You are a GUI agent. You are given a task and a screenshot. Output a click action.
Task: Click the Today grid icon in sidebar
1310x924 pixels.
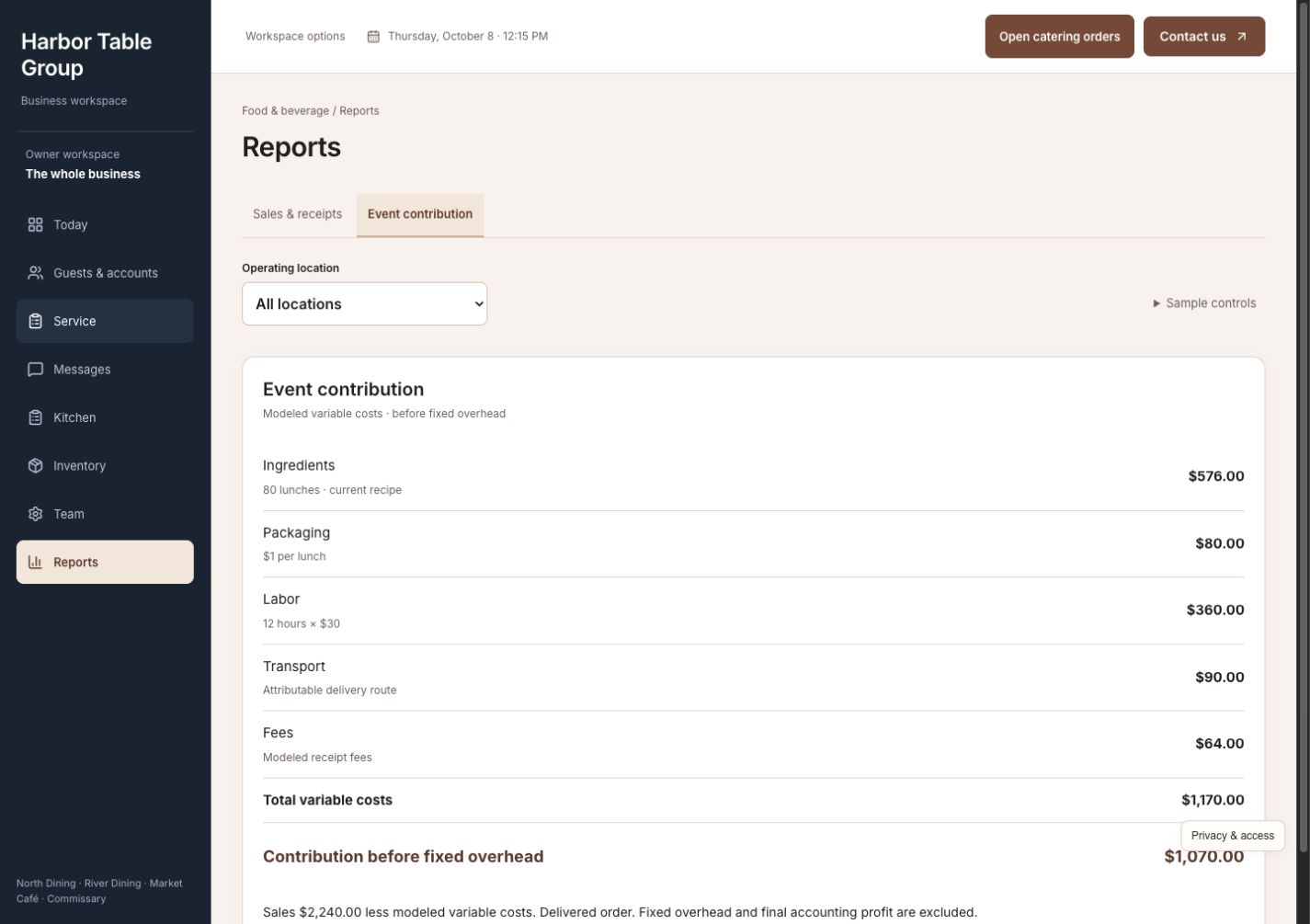click(35, 224)
